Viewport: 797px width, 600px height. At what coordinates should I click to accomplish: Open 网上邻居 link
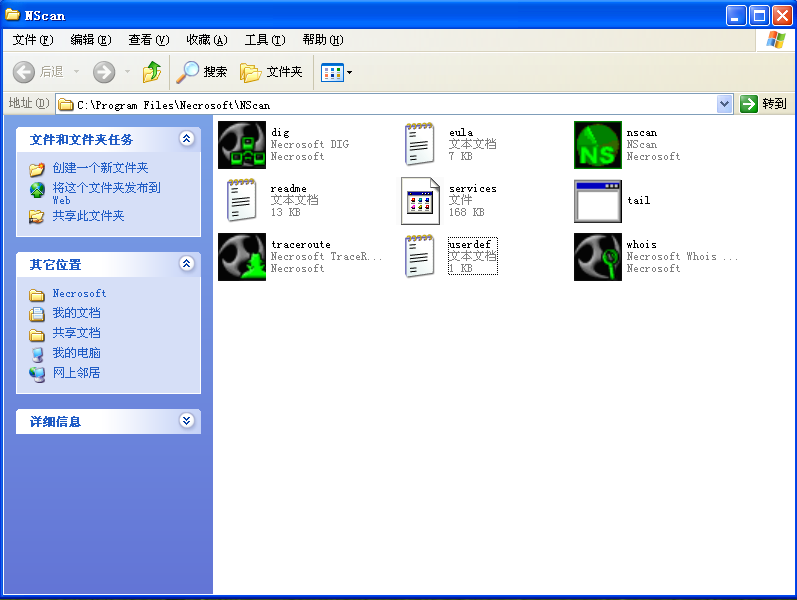click(76, 372)
